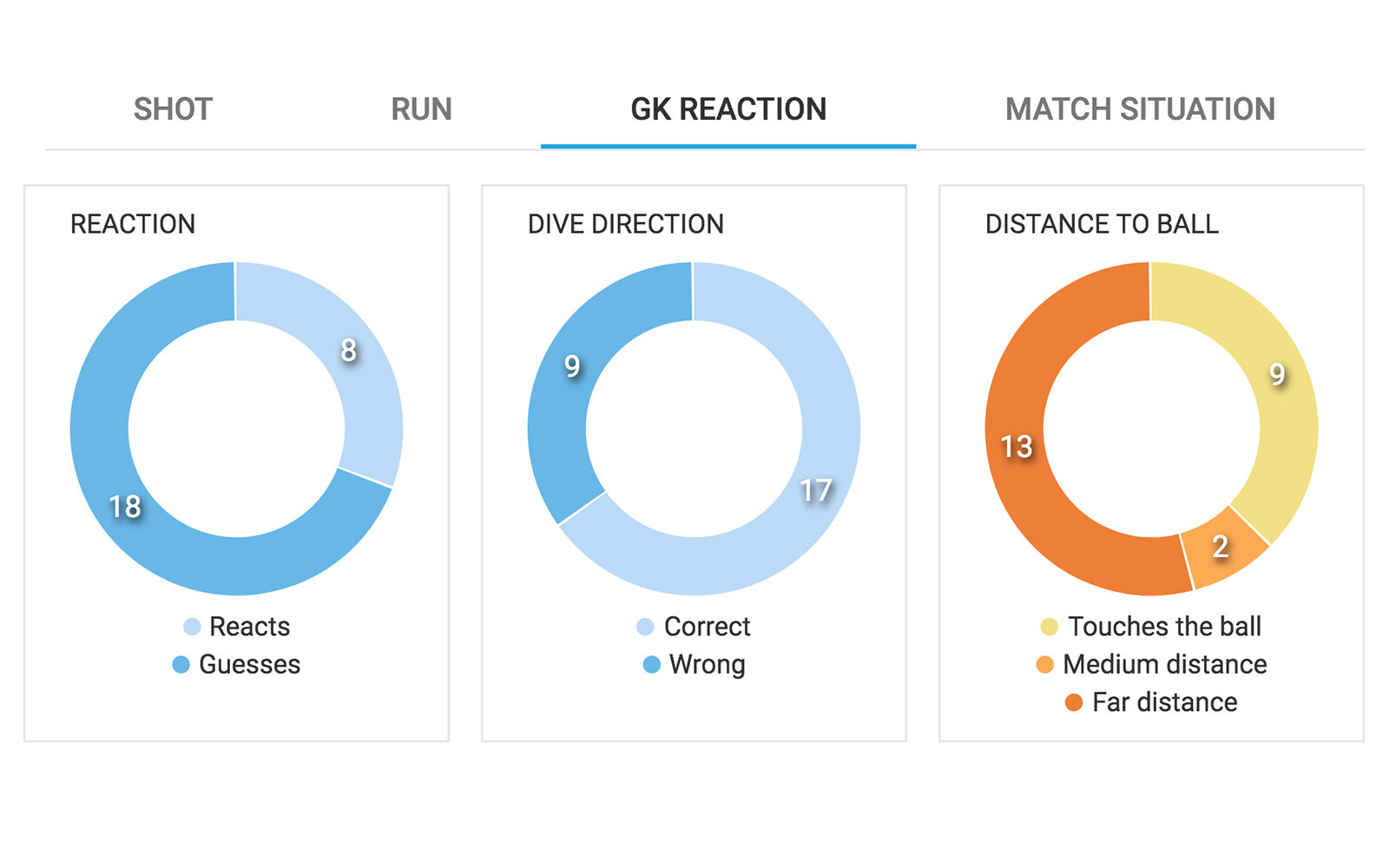The image size is (1389, 868).
Task: Toggle the Guesses legend entry
Action: point(251,664)
